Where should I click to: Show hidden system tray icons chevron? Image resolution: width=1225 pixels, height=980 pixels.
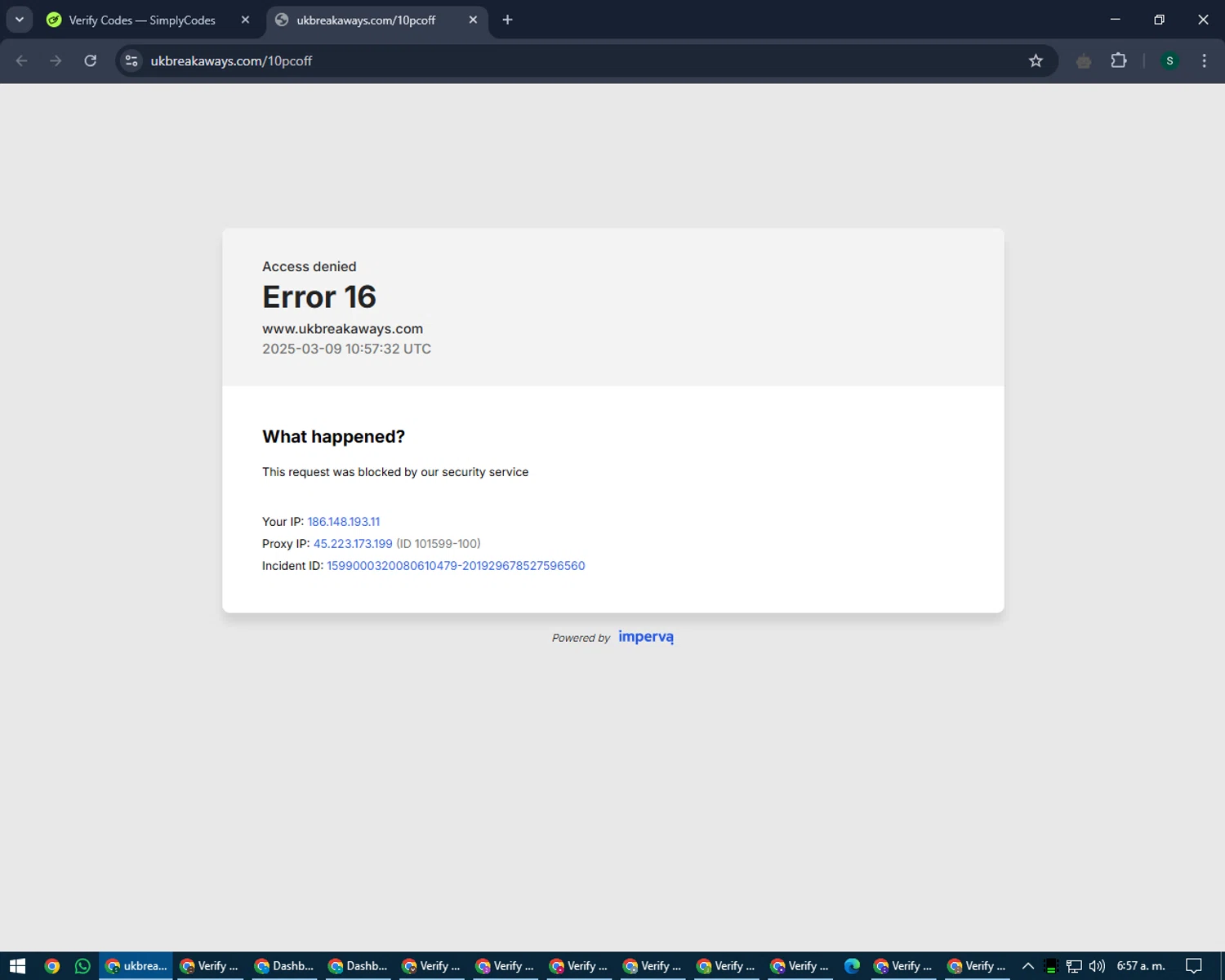click(1028, 966)
